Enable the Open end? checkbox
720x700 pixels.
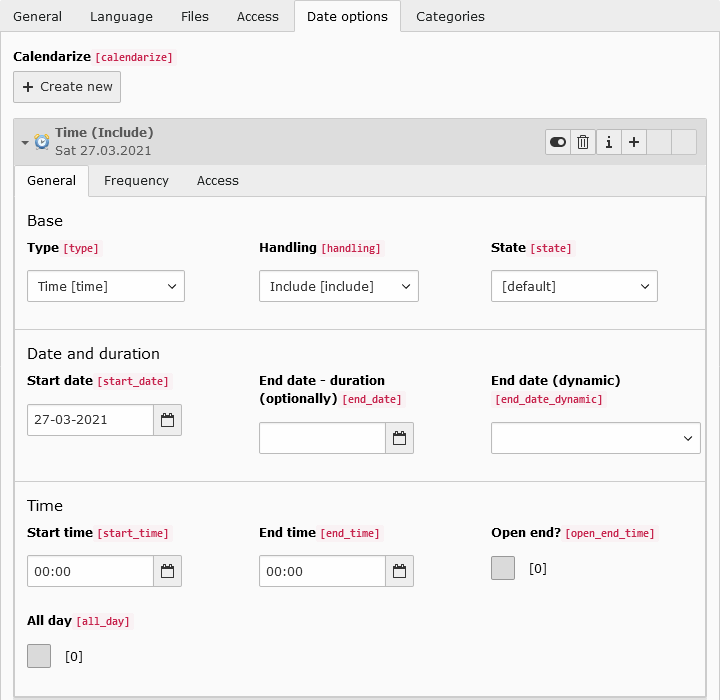pos(503,568)
